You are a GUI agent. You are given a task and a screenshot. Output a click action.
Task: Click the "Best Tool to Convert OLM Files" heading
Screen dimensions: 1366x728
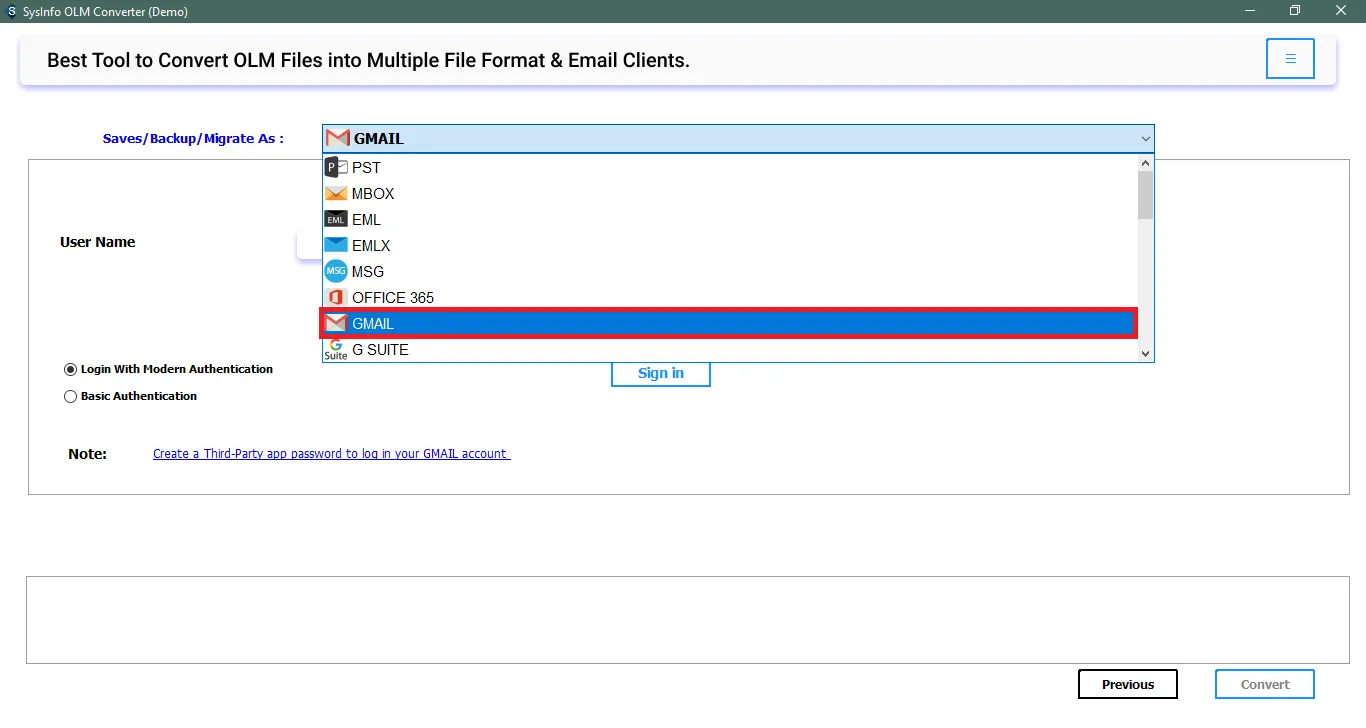point(368,60)
